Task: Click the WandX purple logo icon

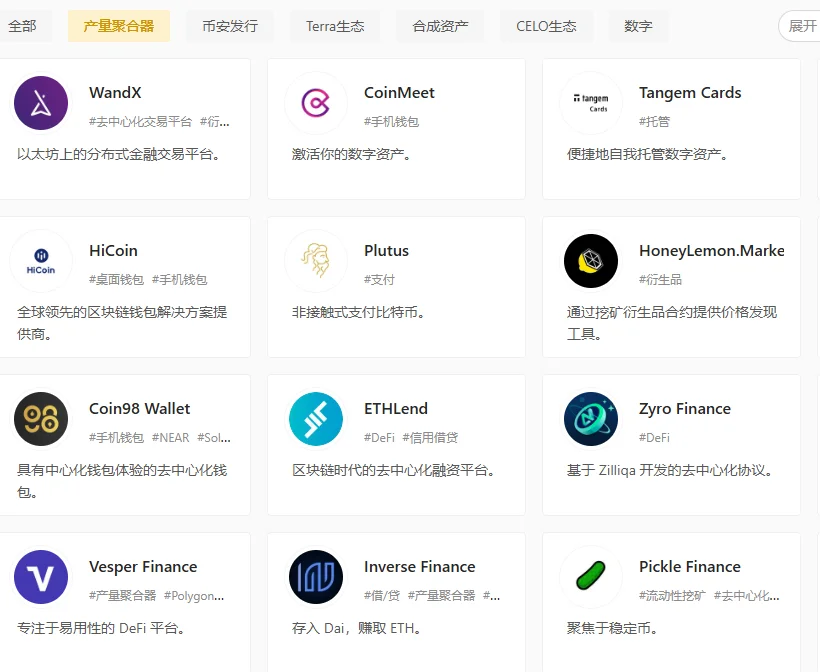Action: 41,103
